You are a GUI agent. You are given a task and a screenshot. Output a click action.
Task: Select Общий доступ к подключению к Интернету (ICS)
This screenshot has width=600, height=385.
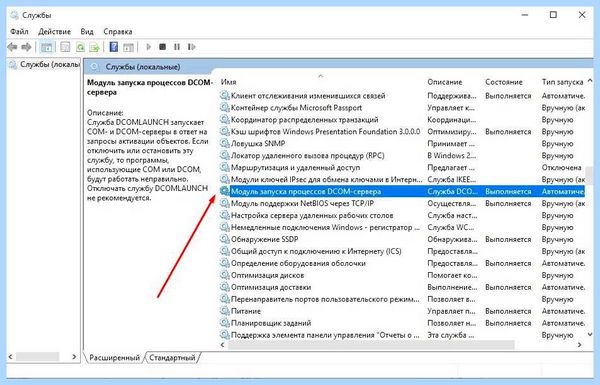tap(403, 251)
